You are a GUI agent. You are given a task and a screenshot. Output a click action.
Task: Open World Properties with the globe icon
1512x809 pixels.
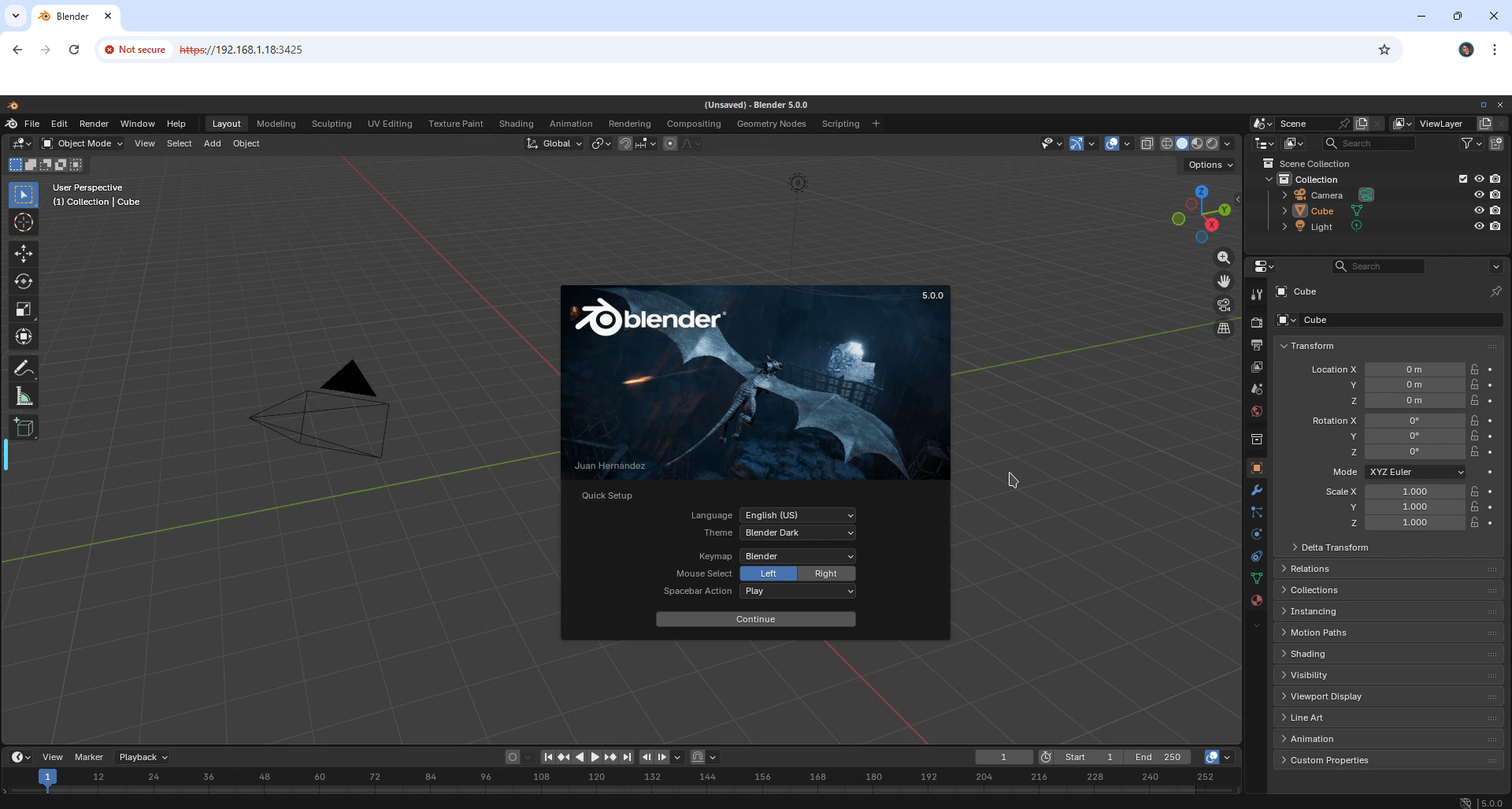1257,411
